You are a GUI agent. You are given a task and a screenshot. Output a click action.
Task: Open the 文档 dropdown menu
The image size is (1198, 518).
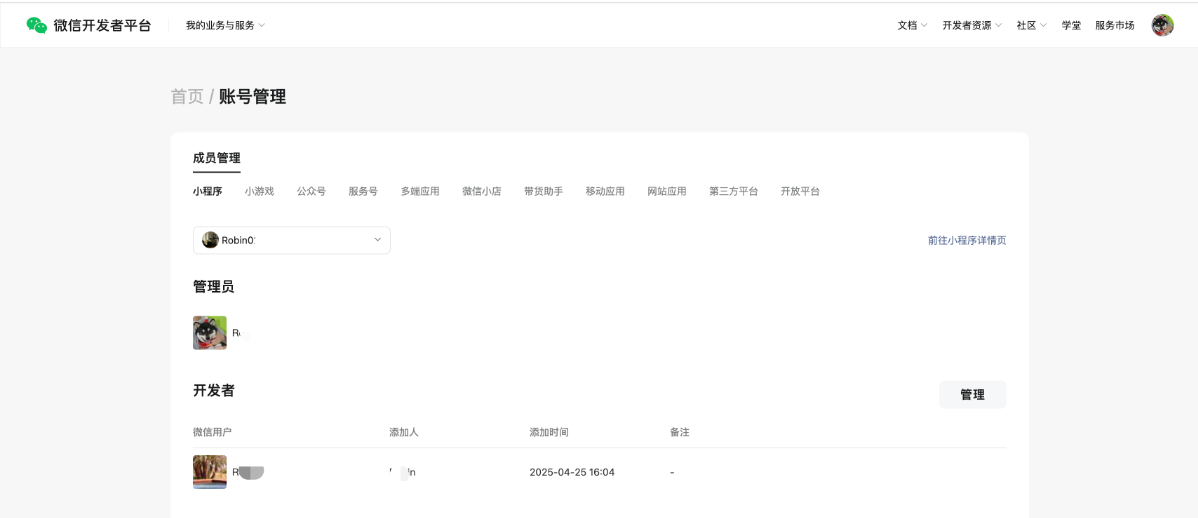(x=912, y=25)
